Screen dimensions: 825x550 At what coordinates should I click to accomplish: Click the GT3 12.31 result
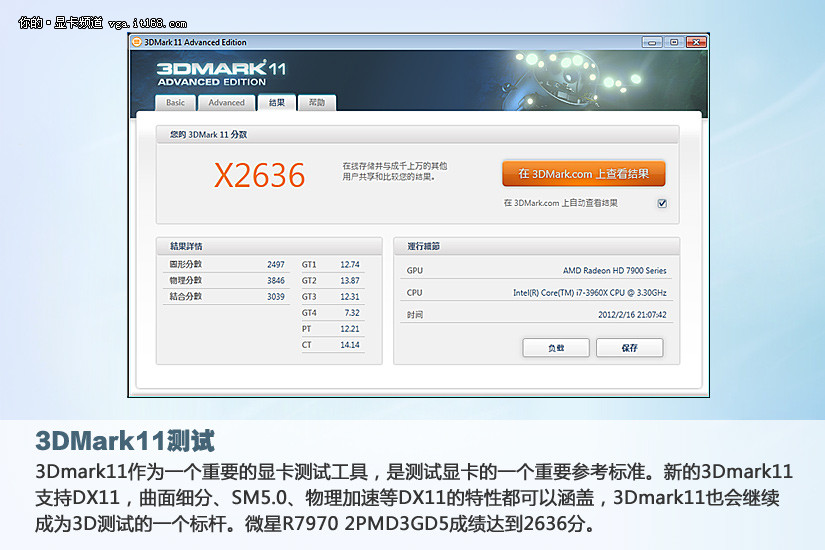[x=331, y=296]
